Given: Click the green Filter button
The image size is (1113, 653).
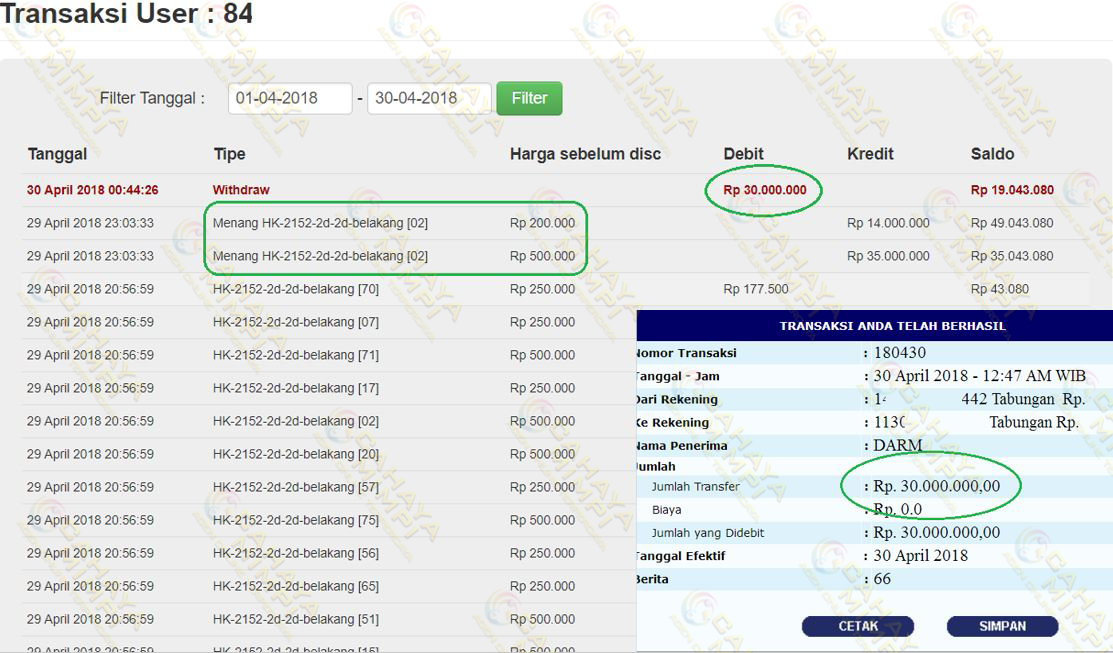Looking at the screenshot, I should (x=529, y=98).
